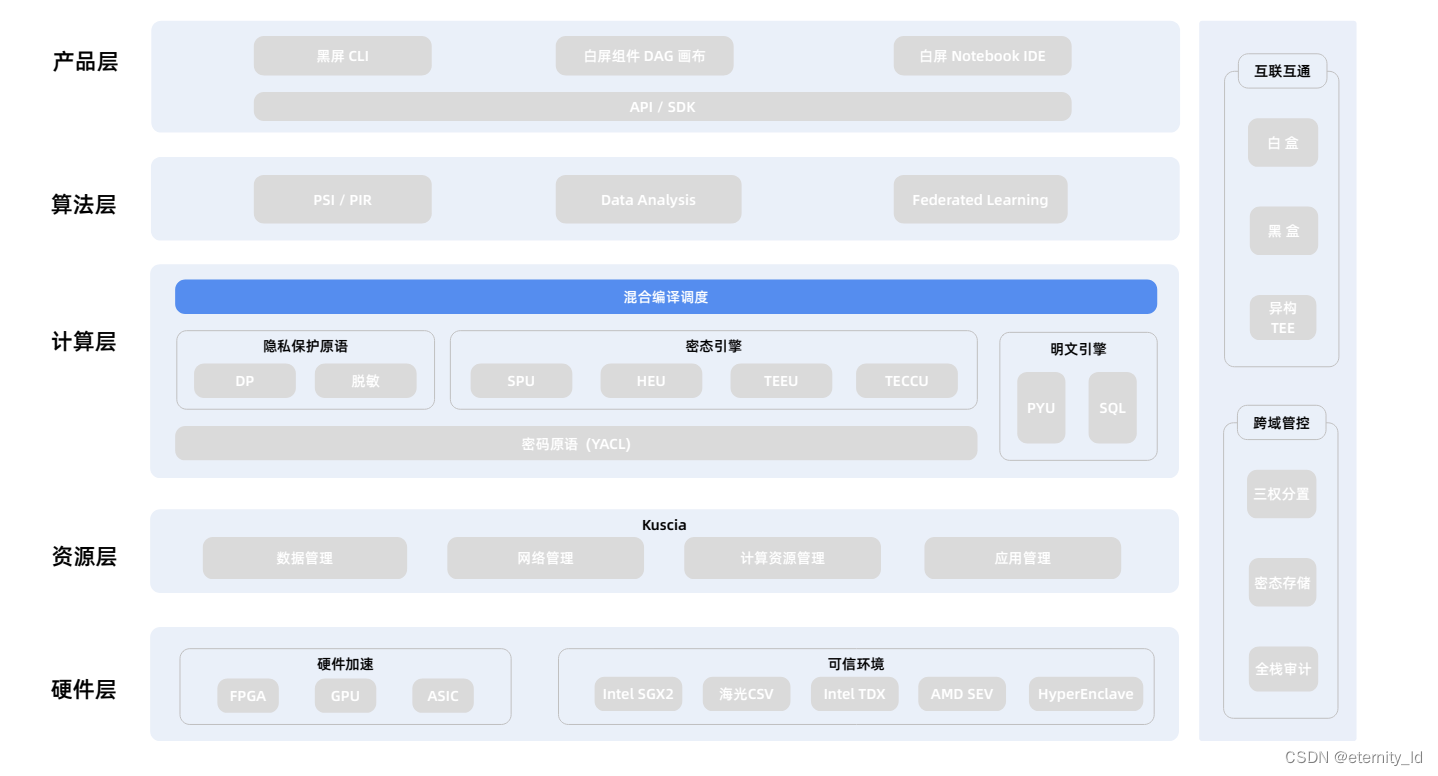Click the 可信环境 group title
The image size is (1438, 776).
coord(856,664)
